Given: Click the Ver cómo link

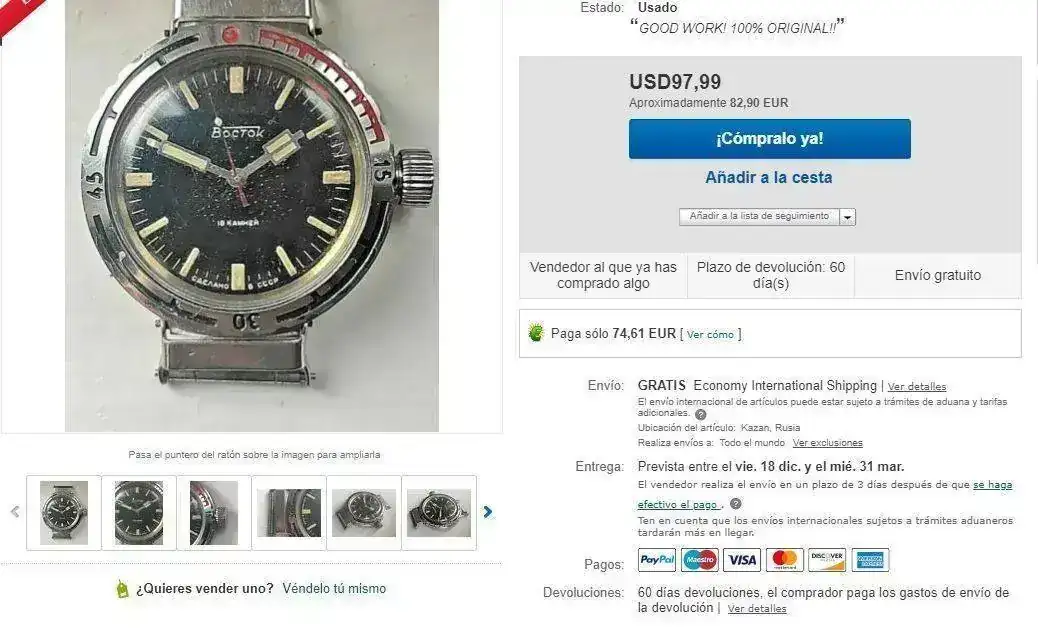Looking at the screenshot, I should point(710,334).
